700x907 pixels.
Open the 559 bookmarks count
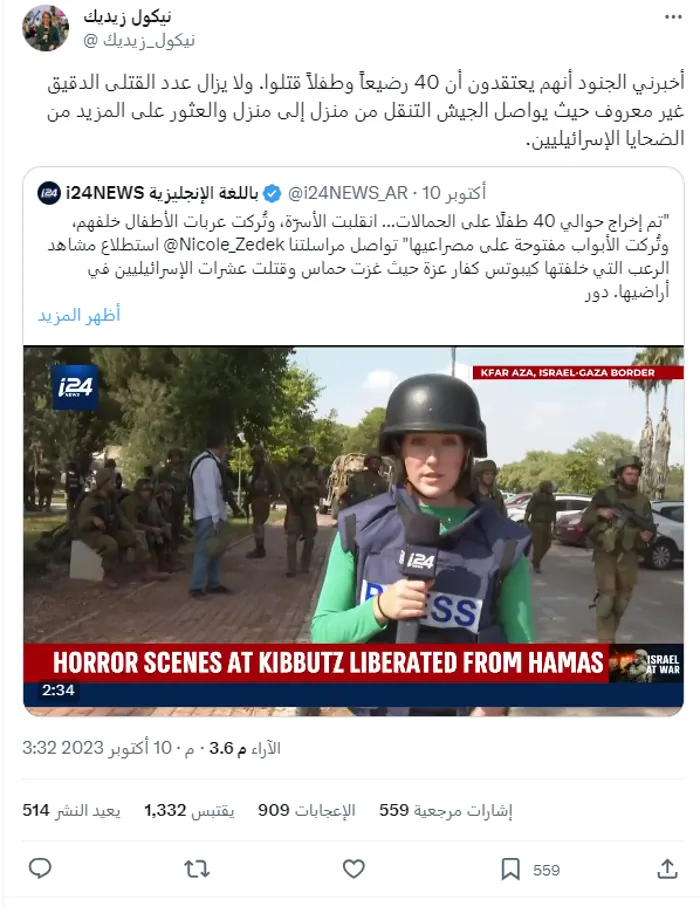[x=446, y=810]
